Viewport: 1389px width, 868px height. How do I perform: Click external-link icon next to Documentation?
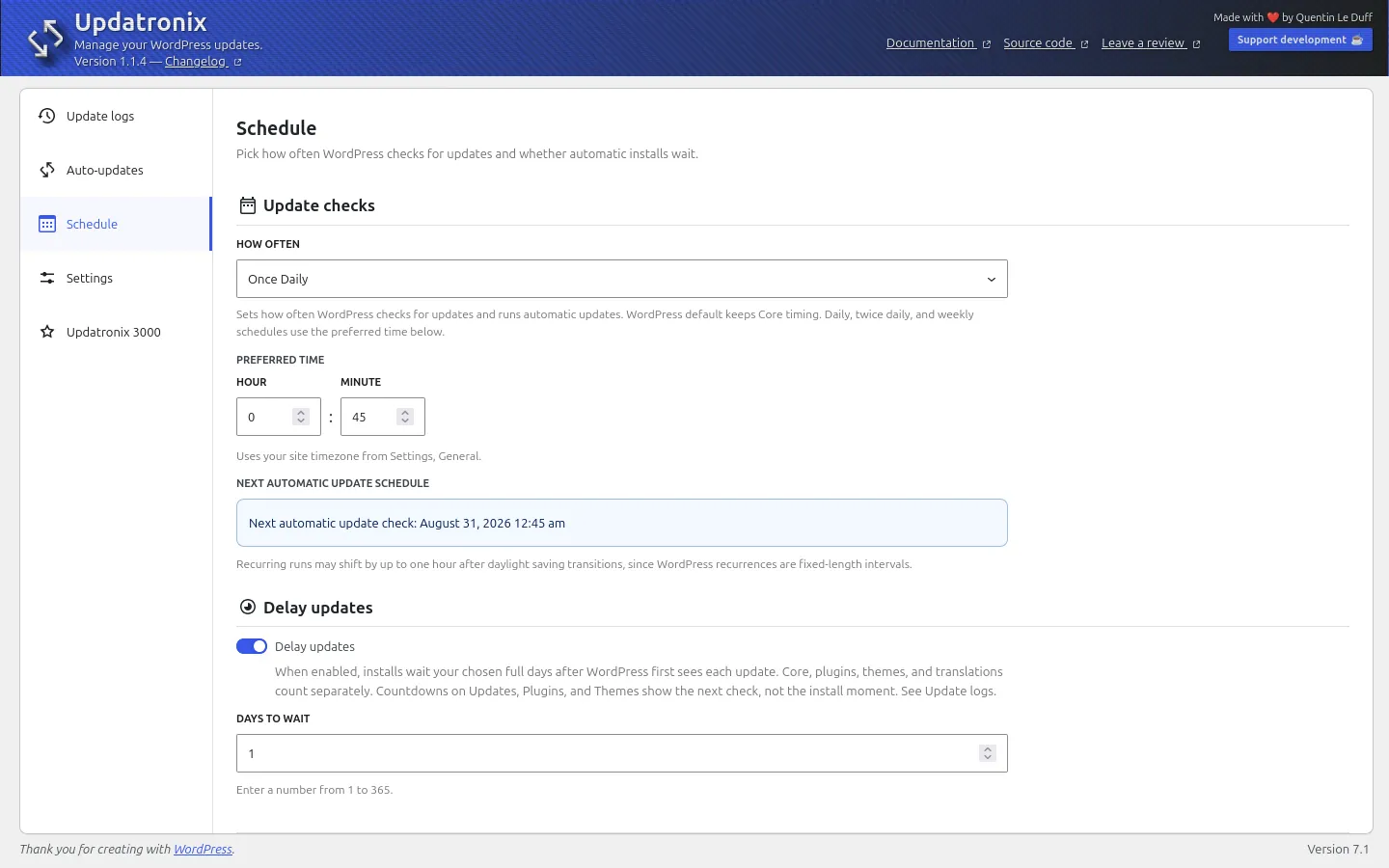tap(986, 44)
